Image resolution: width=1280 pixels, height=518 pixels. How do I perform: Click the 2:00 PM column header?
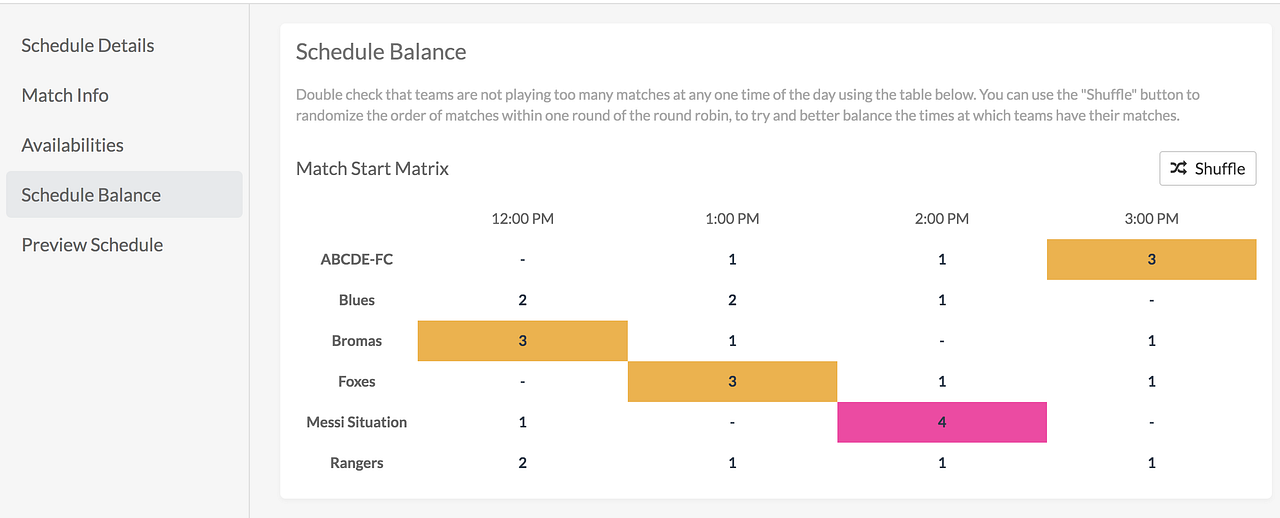click(941, 218)
